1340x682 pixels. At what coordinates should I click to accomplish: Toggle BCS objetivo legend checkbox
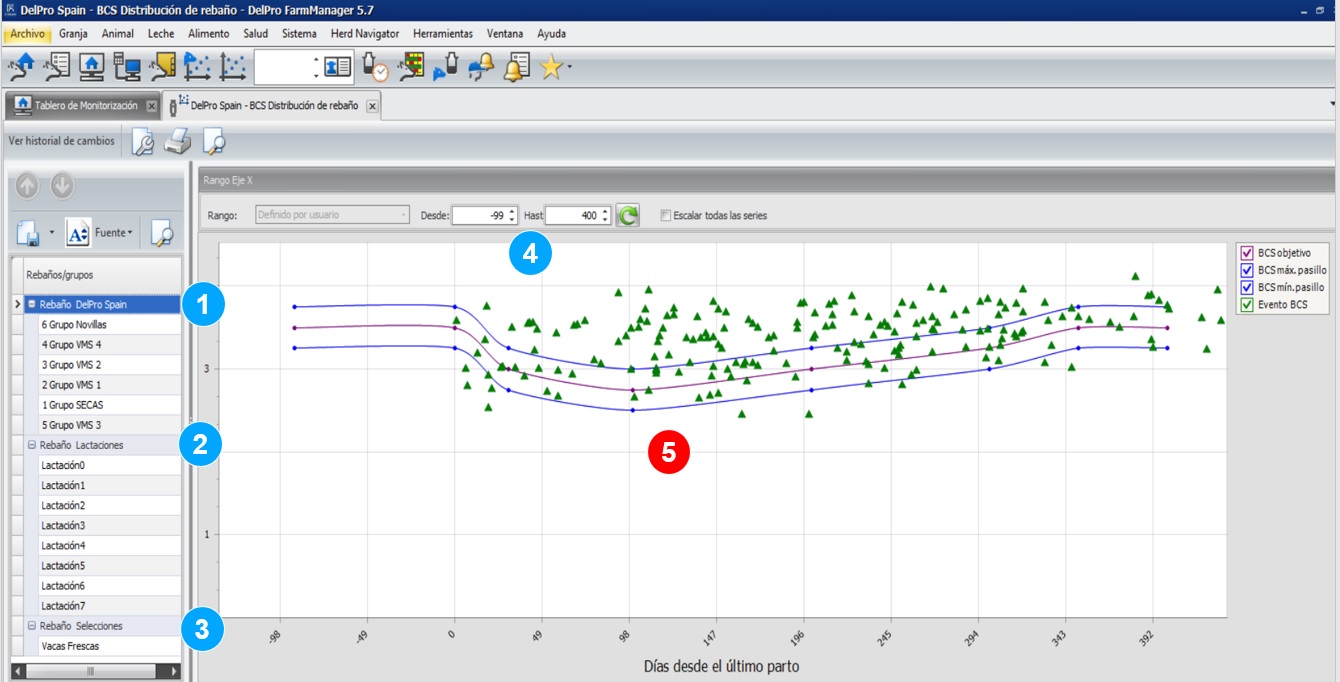(1246, 253)
